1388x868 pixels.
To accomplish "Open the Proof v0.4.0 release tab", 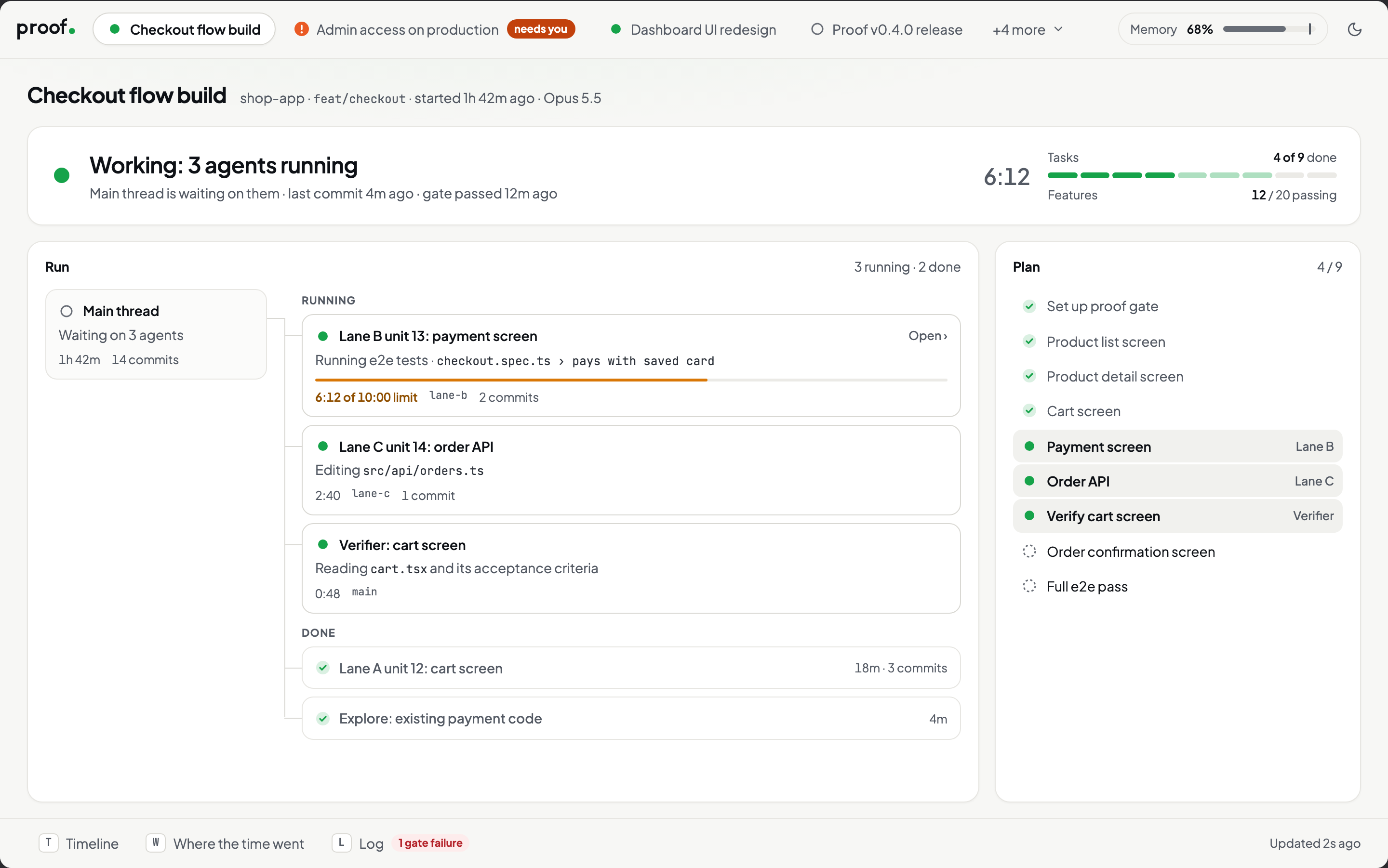I will coord(887,29).
